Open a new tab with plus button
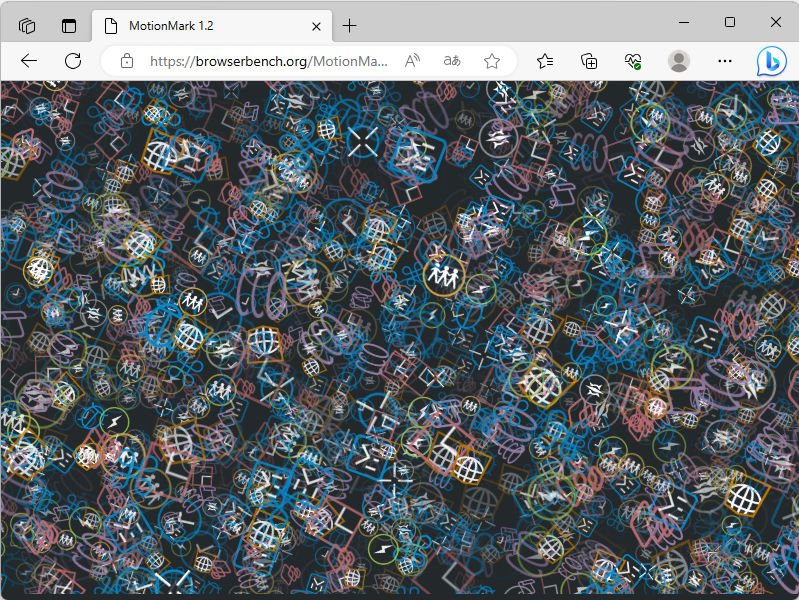The image size is (799, 600). [350, 25]
